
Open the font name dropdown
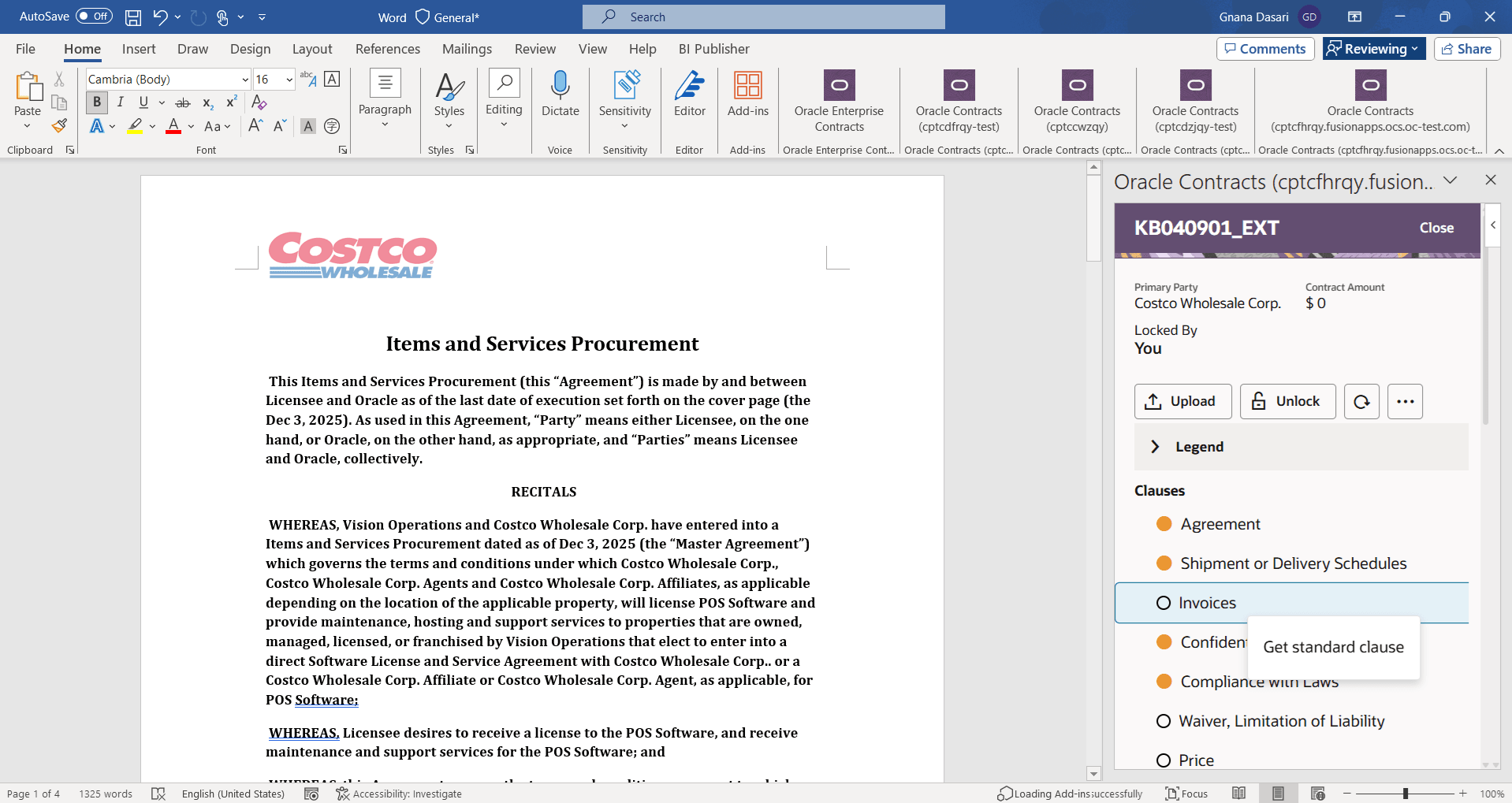(245, 80)
